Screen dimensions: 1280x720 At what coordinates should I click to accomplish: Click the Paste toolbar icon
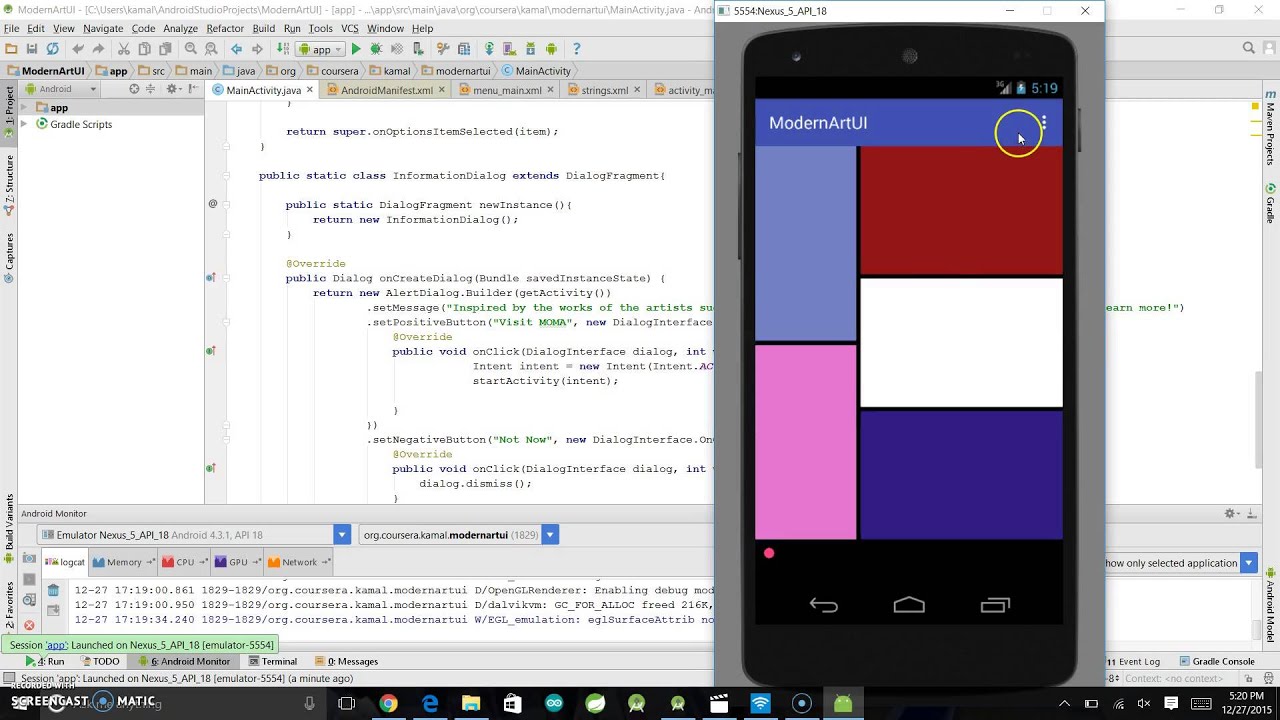coord(165,49)
